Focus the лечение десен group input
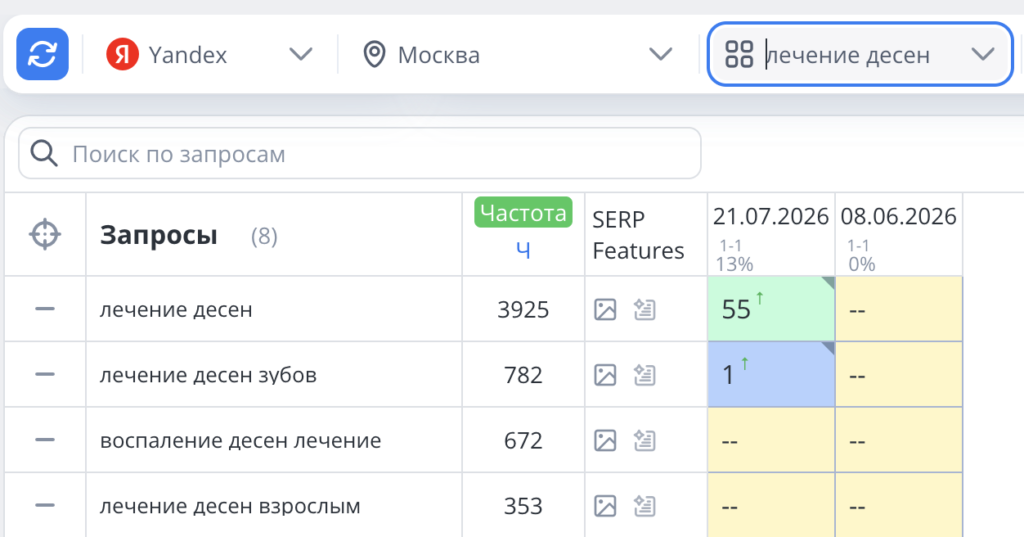 point(860,54)
